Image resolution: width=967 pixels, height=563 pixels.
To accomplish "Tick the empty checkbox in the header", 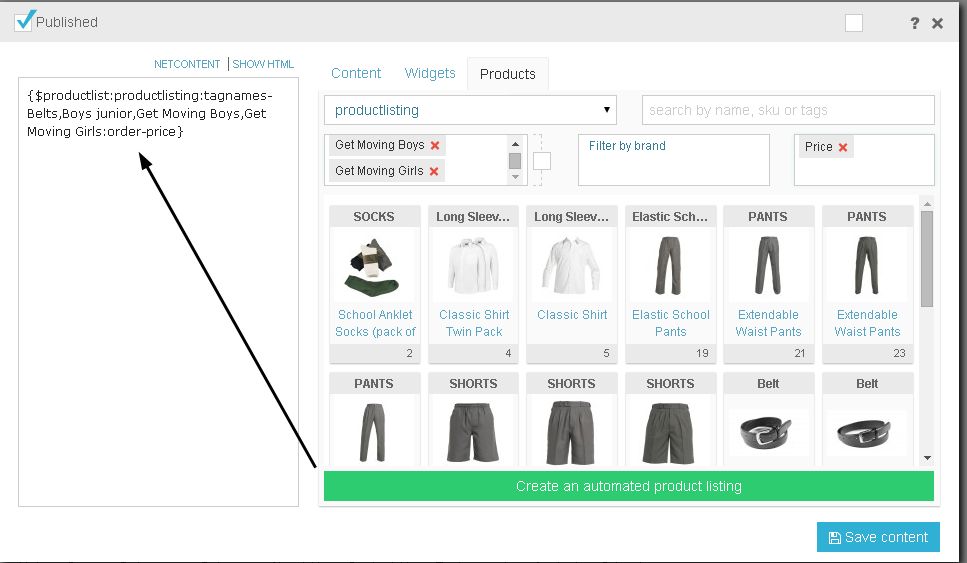I will pyautogui.click(x=853, y=23).
